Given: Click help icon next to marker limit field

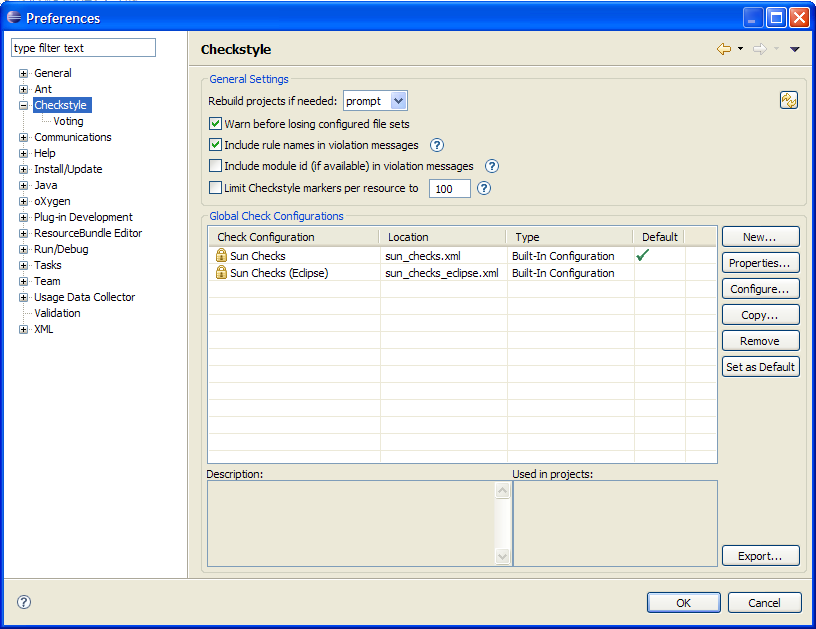Looking at the screenshot, I should point(484,188).
